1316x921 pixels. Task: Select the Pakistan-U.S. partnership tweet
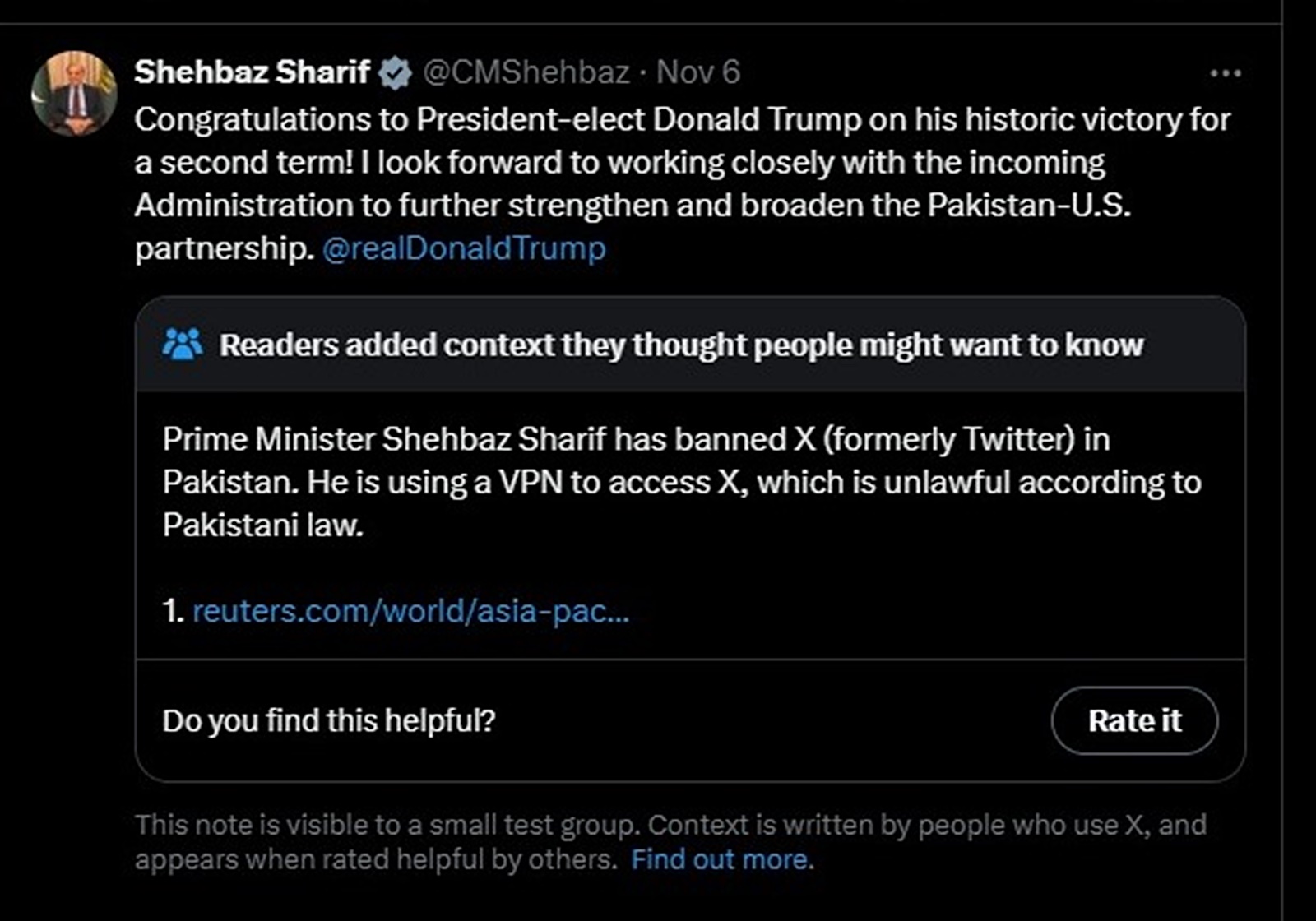click(683, 181)
